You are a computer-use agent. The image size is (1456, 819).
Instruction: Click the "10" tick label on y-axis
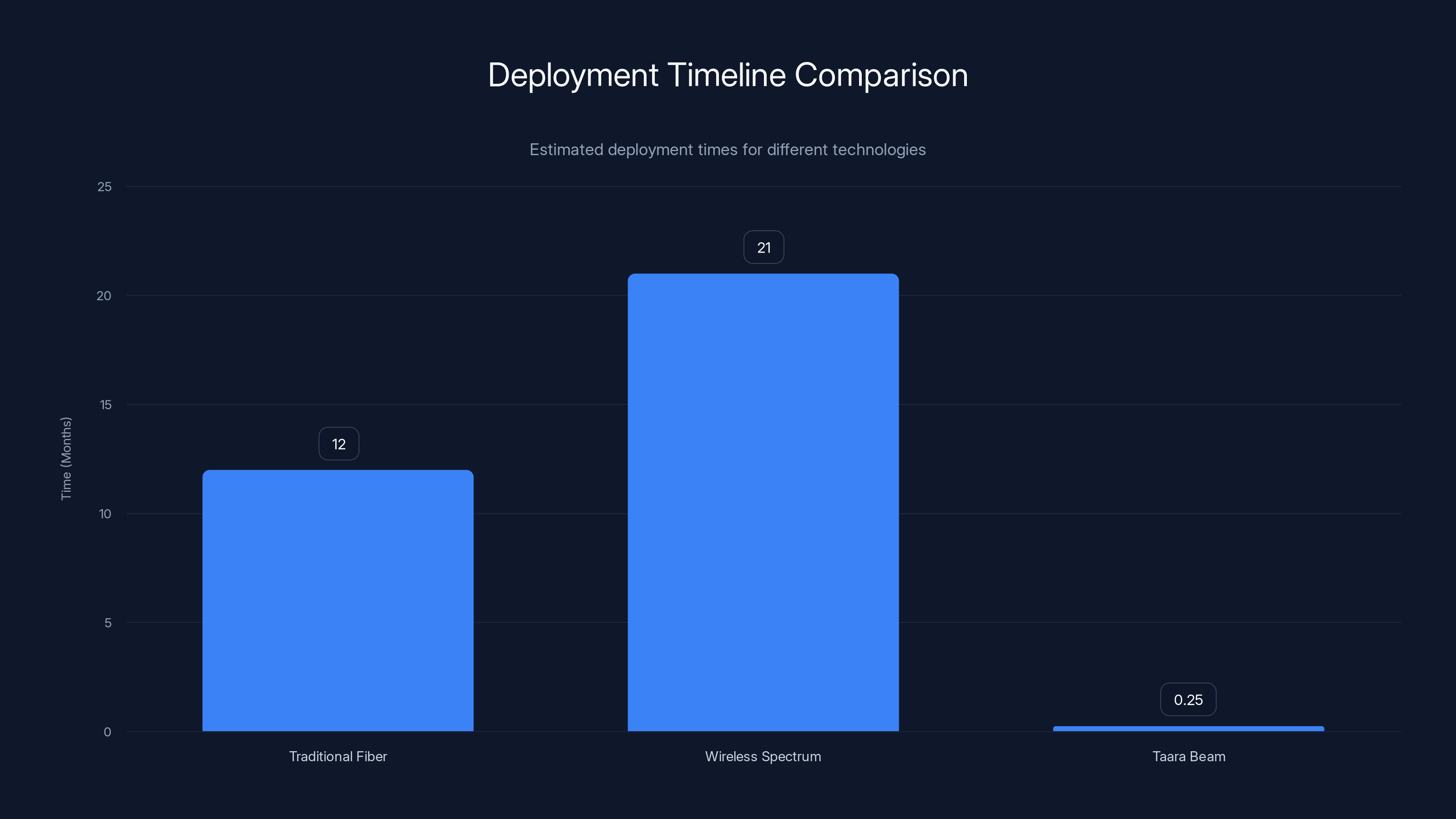(106, 514)
